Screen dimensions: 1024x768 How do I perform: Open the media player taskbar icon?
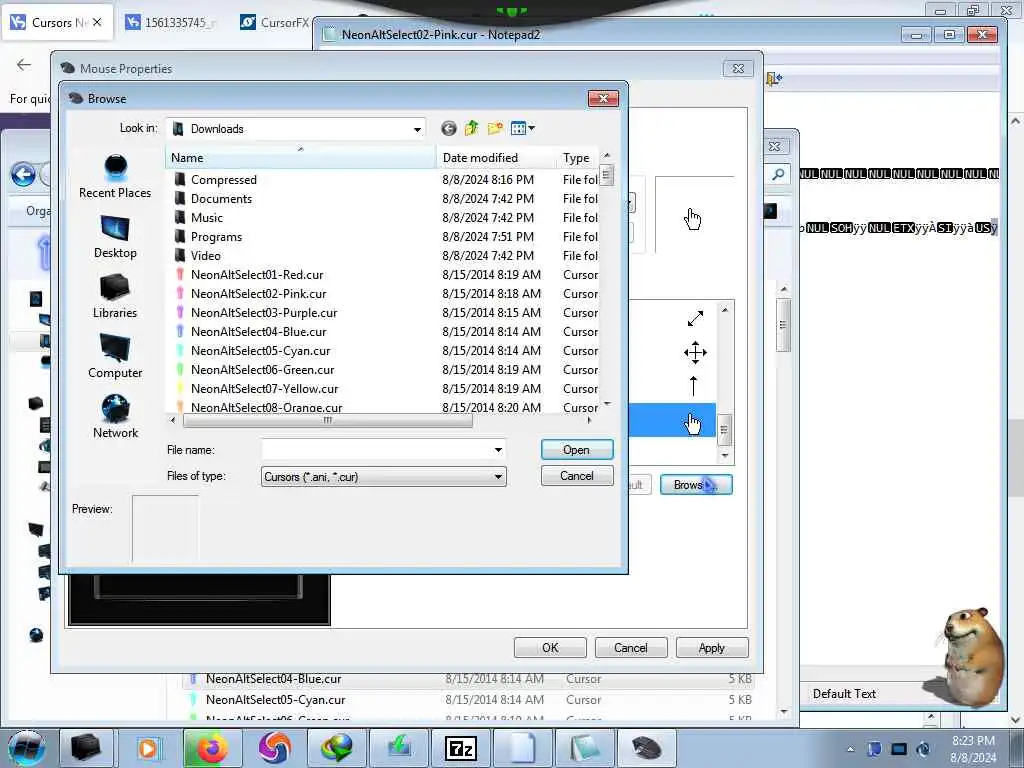click(148, 748)
